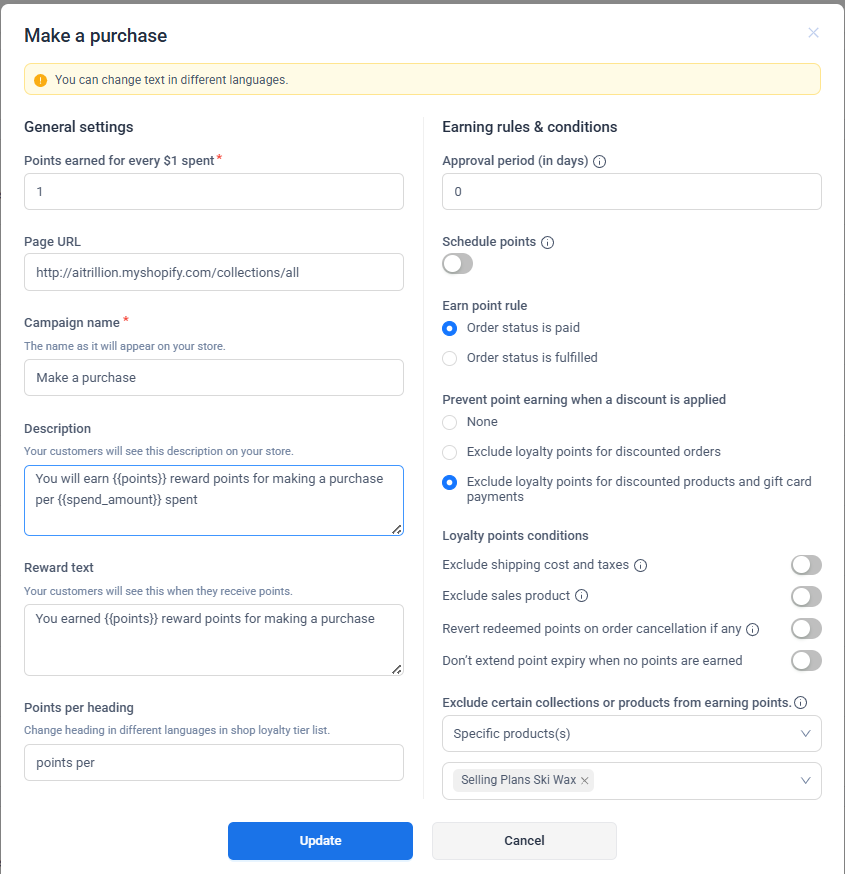Viewport: 845px width, 874px height.
Task: Expand the product selection dropdown arrow
Action: tap(806, 781)
